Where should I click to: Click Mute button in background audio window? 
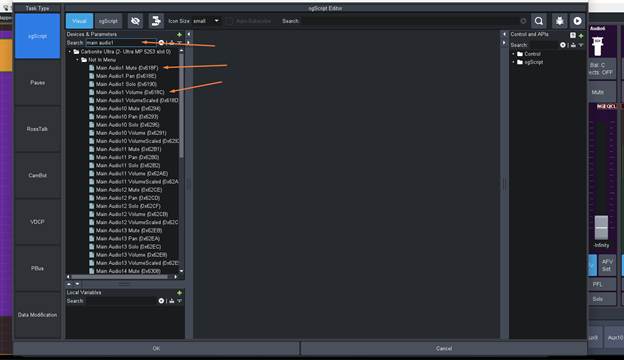tap(602, 92)
